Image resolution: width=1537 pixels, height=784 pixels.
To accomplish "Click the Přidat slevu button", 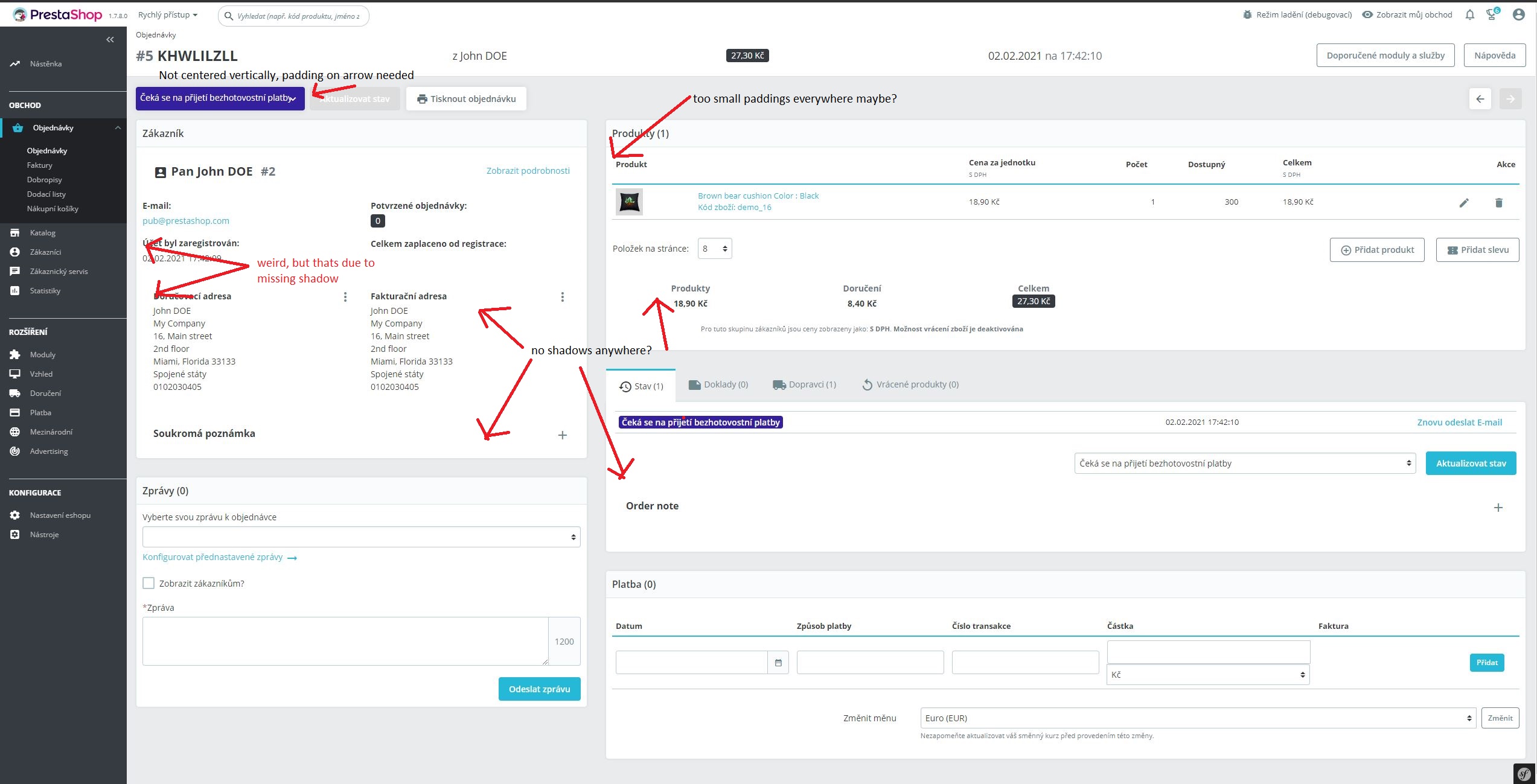I will point(1477,249).
